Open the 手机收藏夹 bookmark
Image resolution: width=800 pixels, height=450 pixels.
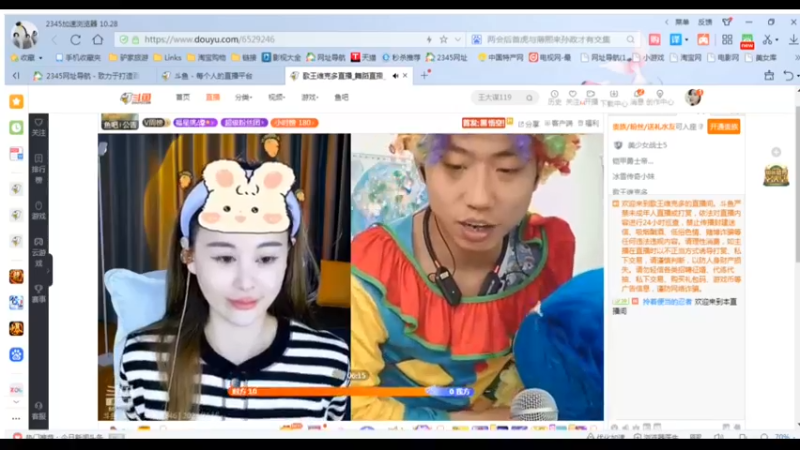(x=79, y=58)
